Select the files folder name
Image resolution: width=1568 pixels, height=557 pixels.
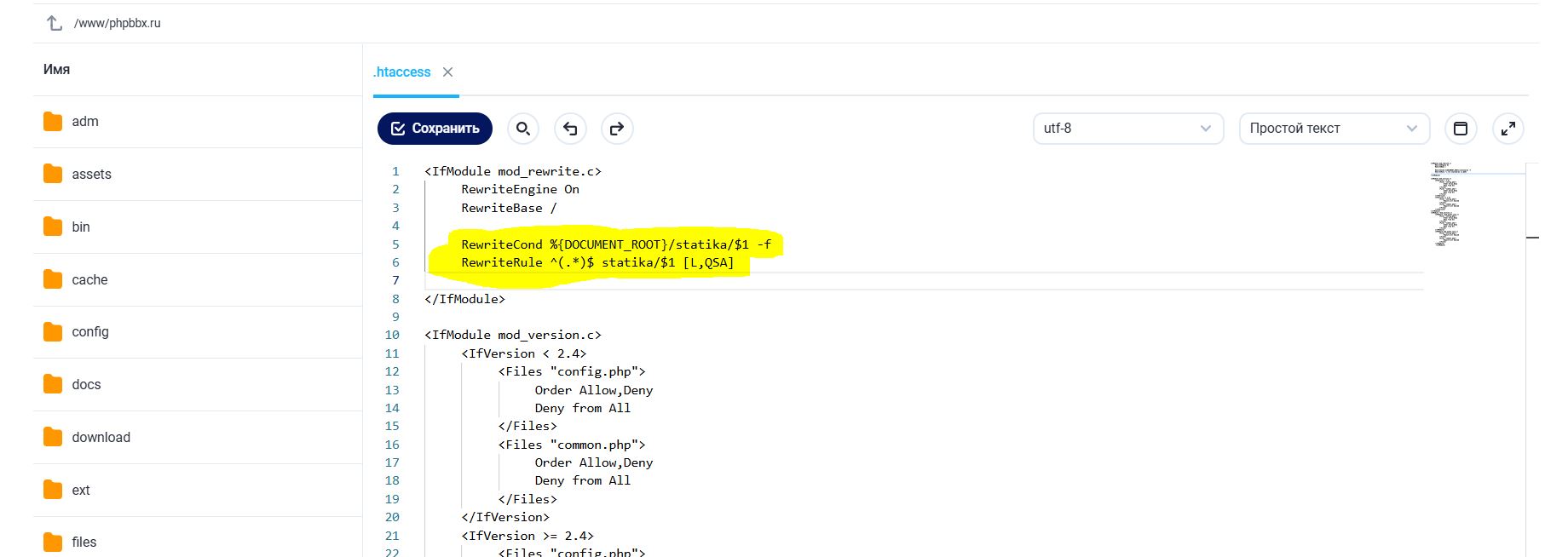pos(84,542)
